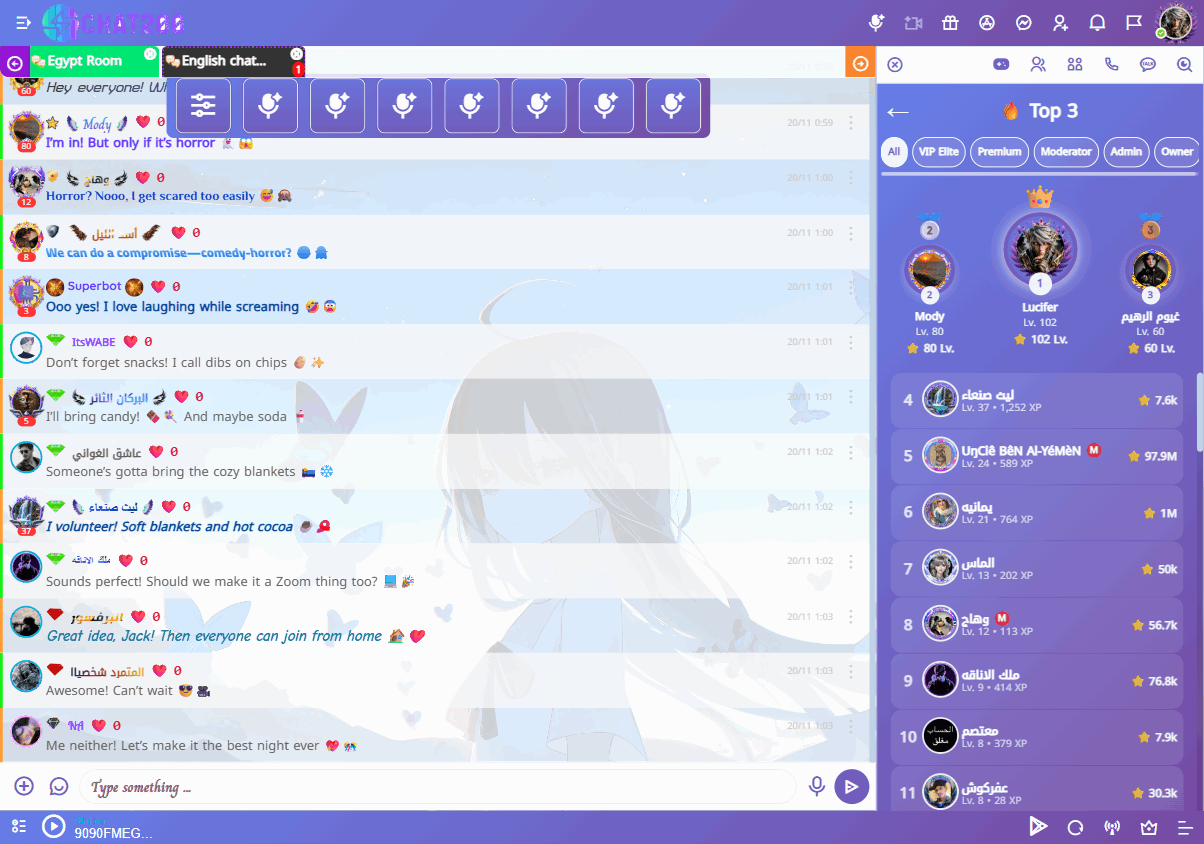The image size is (1204, 844).
Task: Open message options for Superbot's message
Action: [x=851, y=287]
